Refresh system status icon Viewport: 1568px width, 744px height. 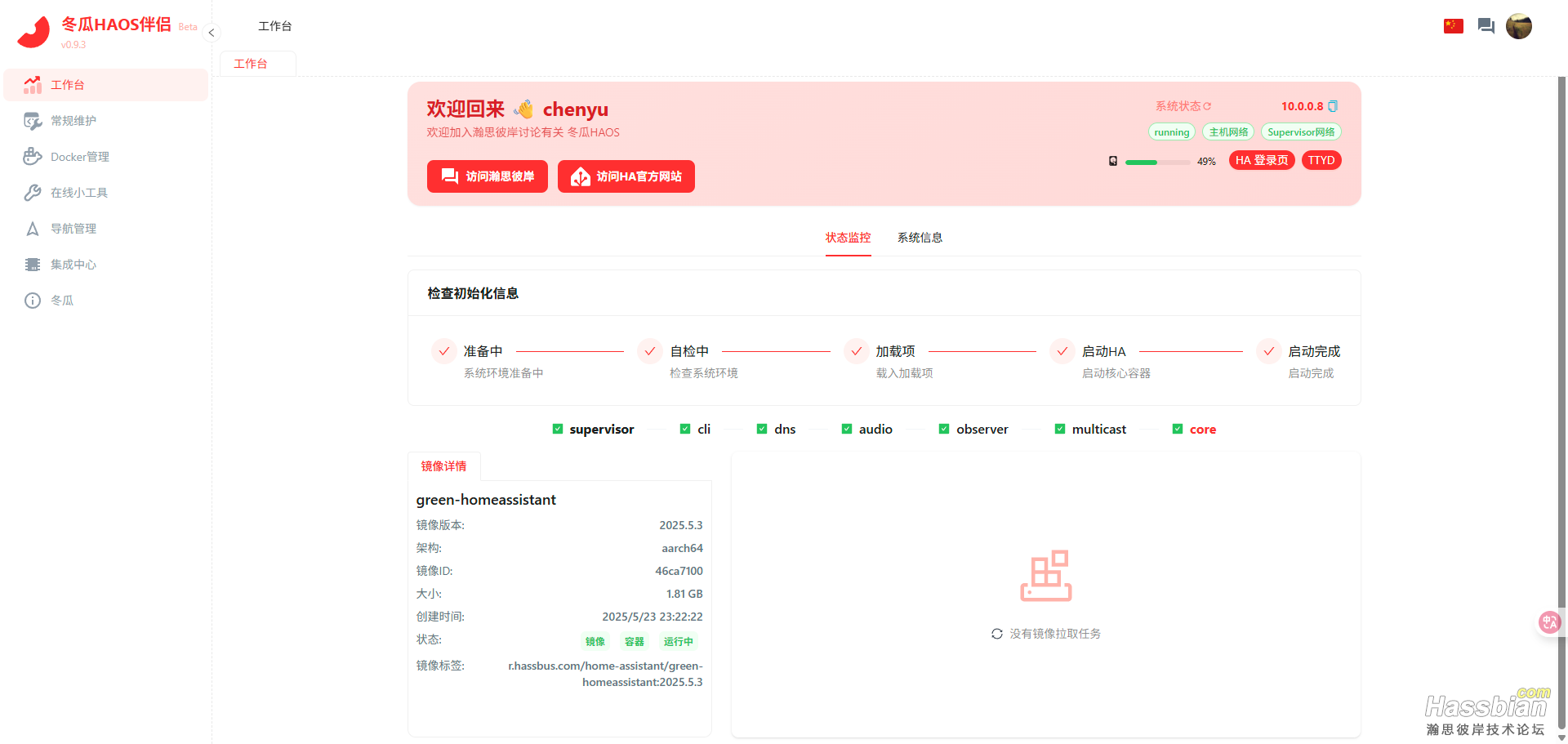[x=1207, y=106]
